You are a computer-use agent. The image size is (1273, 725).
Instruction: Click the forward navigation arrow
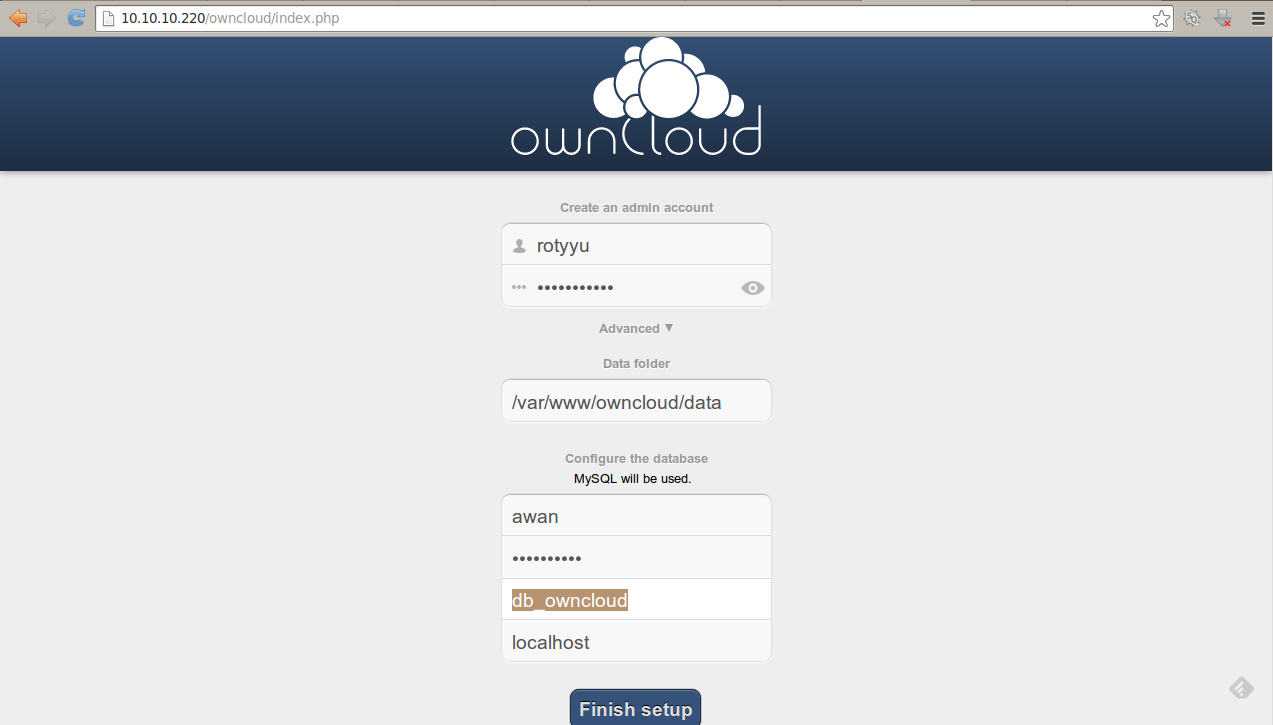coord(46,17)
